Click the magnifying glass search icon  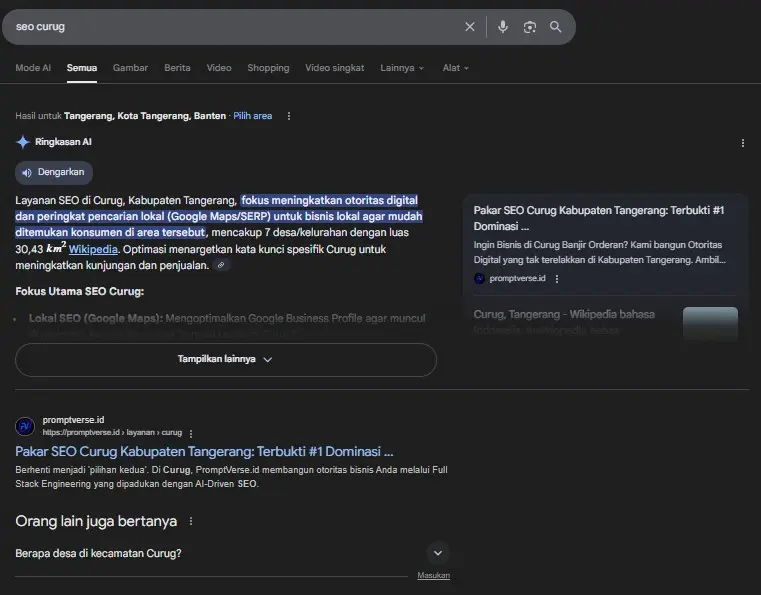point(556,27)
